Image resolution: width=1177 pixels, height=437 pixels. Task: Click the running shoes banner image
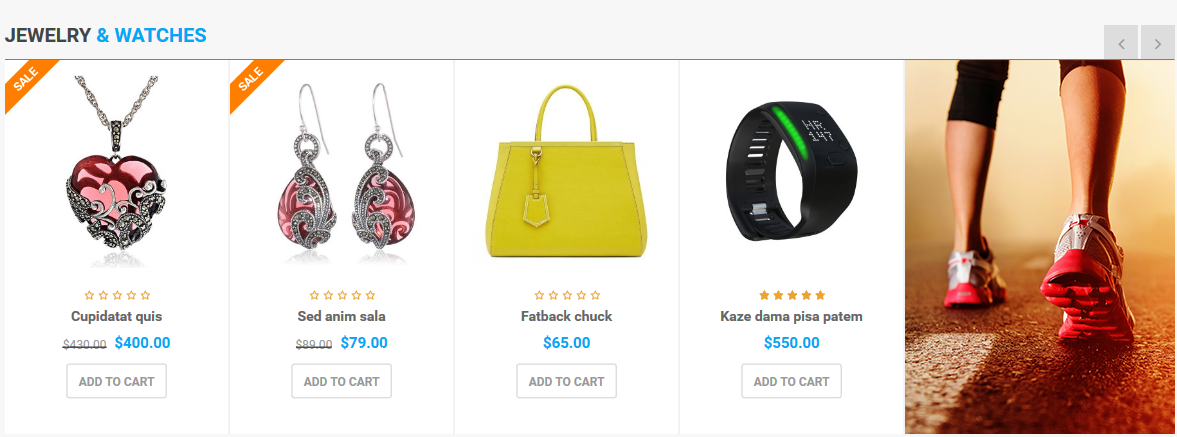[1040, 247]
